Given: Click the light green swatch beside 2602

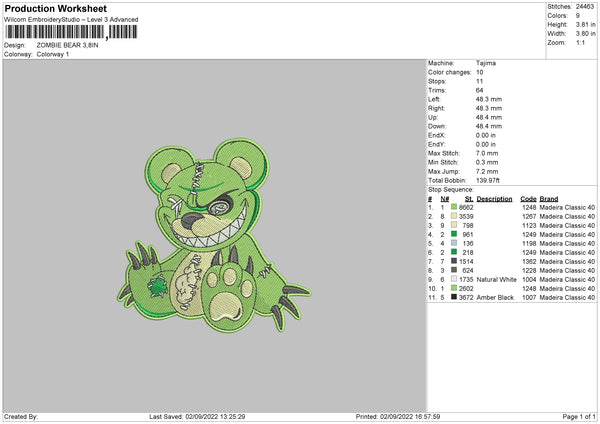Looking at the screenshot, I should point(454,288).
